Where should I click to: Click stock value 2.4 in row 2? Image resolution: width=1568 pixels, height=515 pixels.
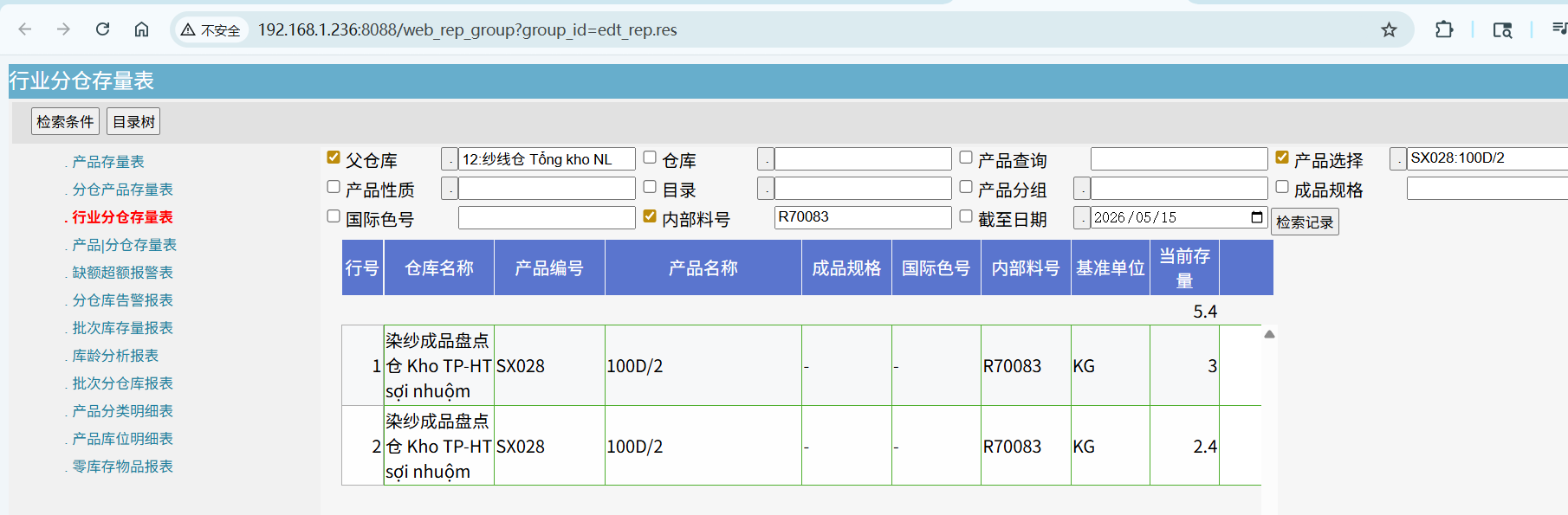[1205, 447]
